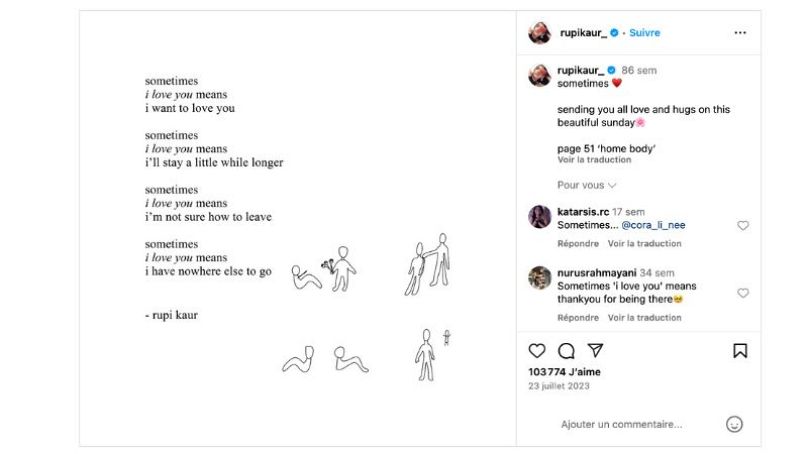Open the emoji picker in comment box
The width and height of the screenshot is (808, 454).
[734, 424]
